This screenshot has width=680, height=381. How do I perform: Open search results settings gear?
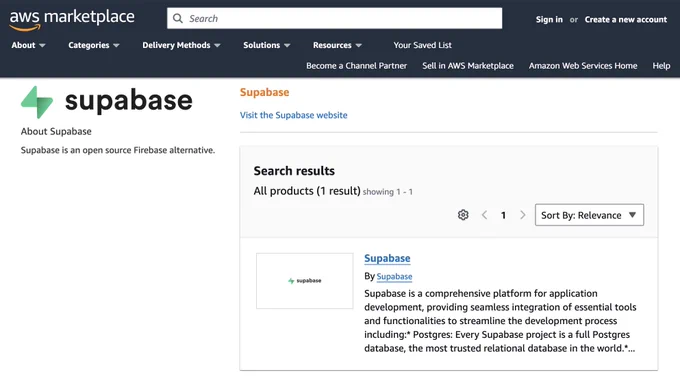pos(463,215)
